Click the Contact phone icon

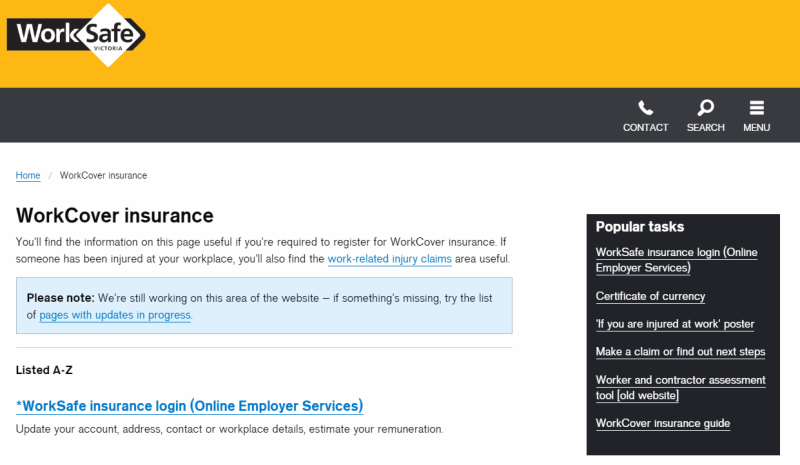pyautogui.click(x=645, y=108)
